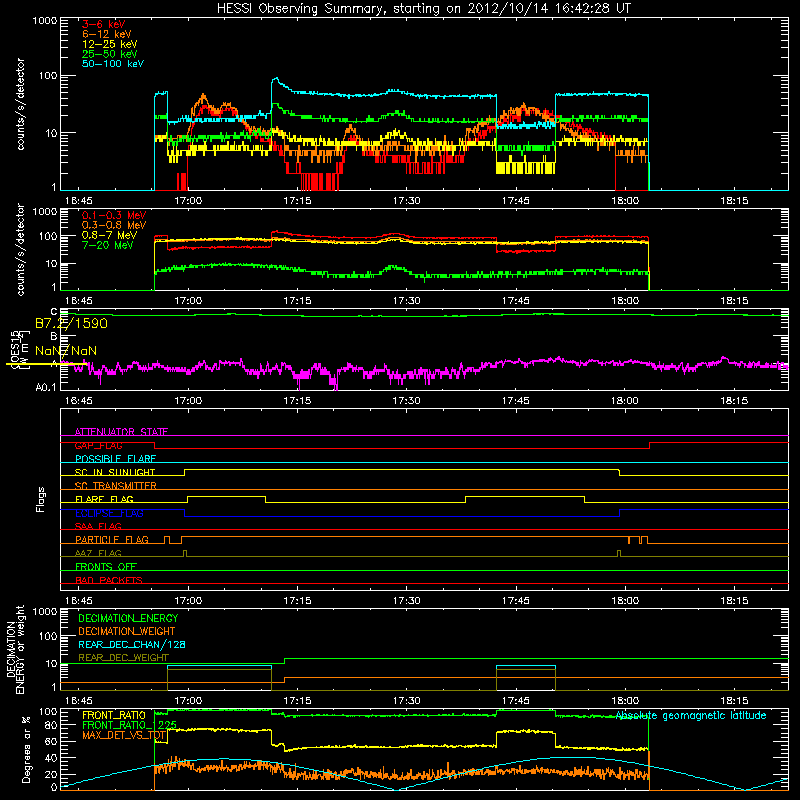Select the REAR_DEC_WEIGHT legend label

tap(123, 658)
